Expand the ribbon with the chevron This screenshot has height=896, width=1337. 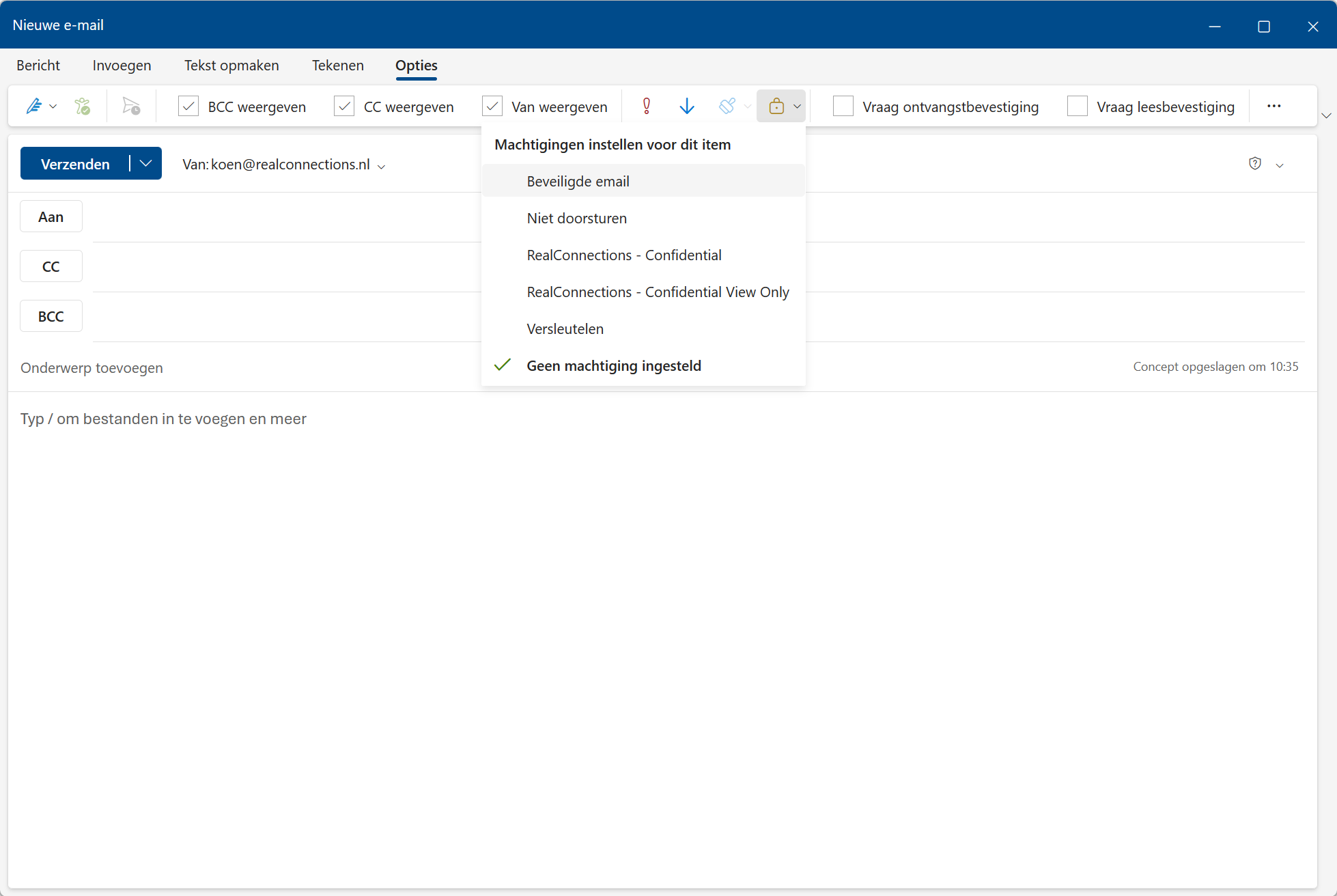[1326, 115]
